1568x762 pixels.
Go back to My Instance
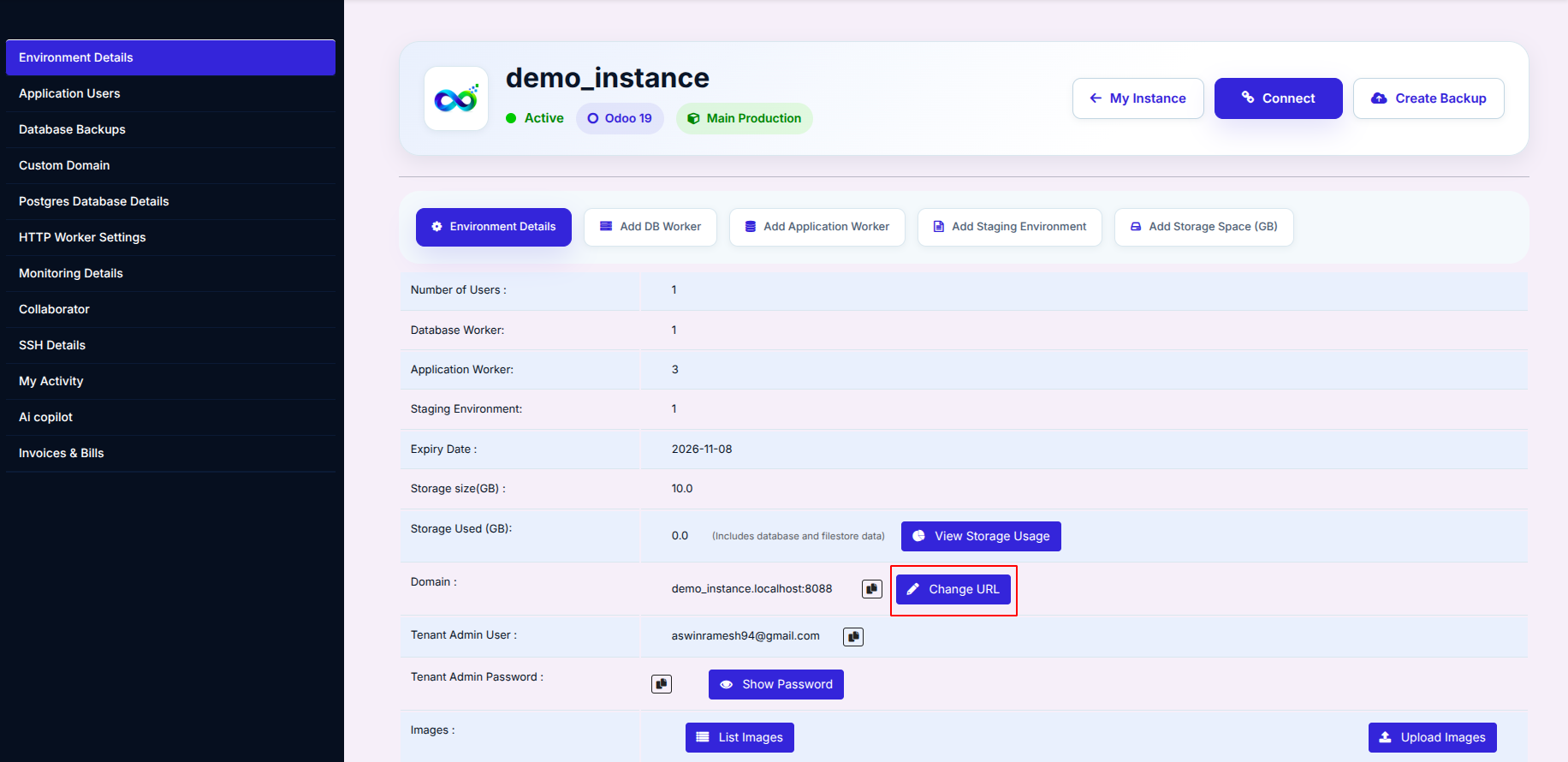coord(1138,98)
